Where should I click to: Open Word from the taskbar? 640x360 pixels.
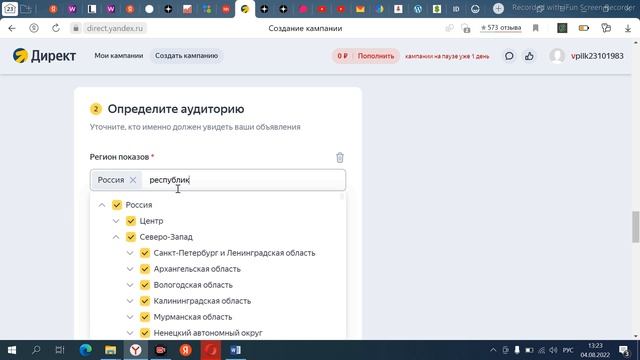click(x=236, y=350)
